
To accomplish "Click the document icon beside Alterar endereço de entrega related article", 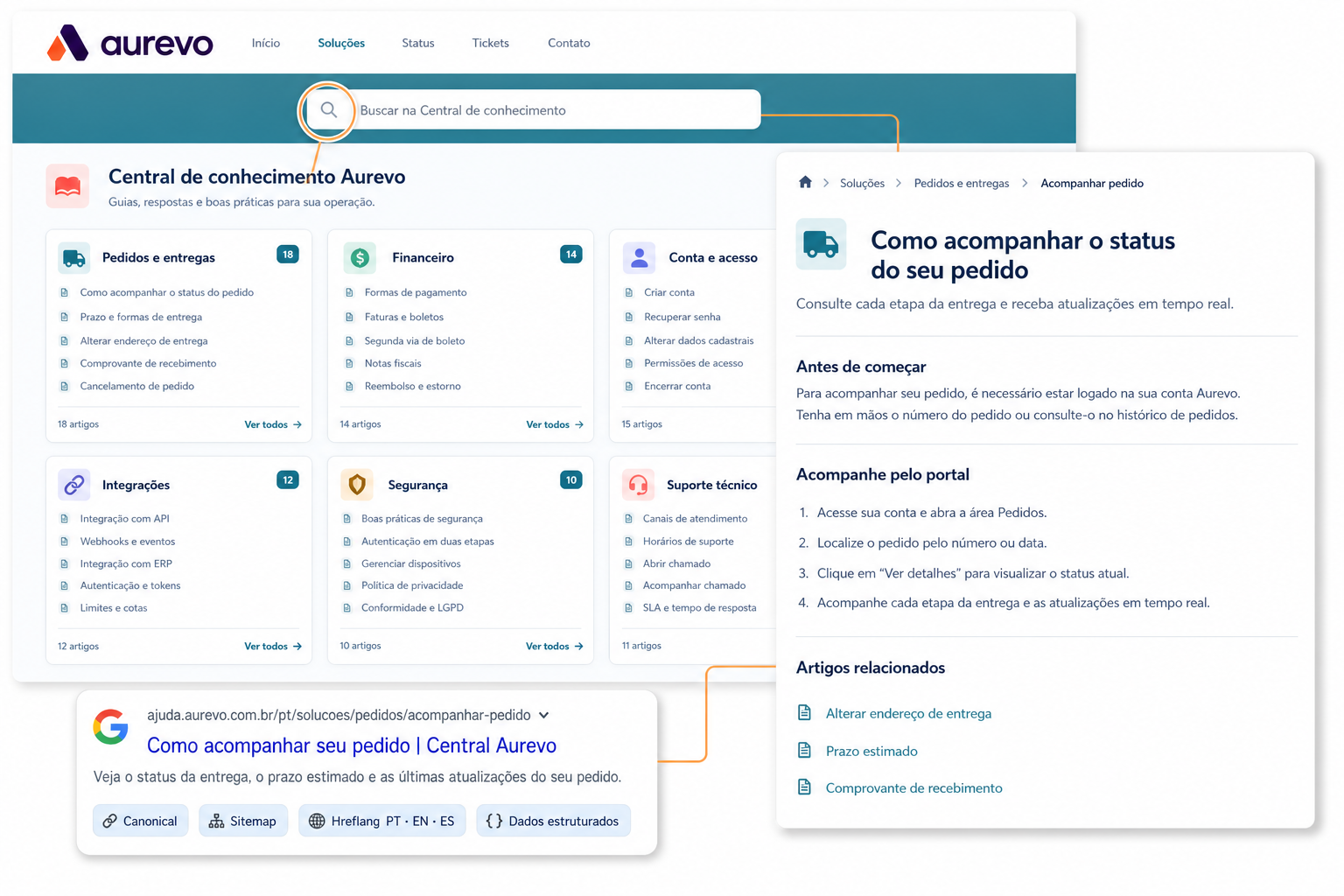I will (804, 712).
